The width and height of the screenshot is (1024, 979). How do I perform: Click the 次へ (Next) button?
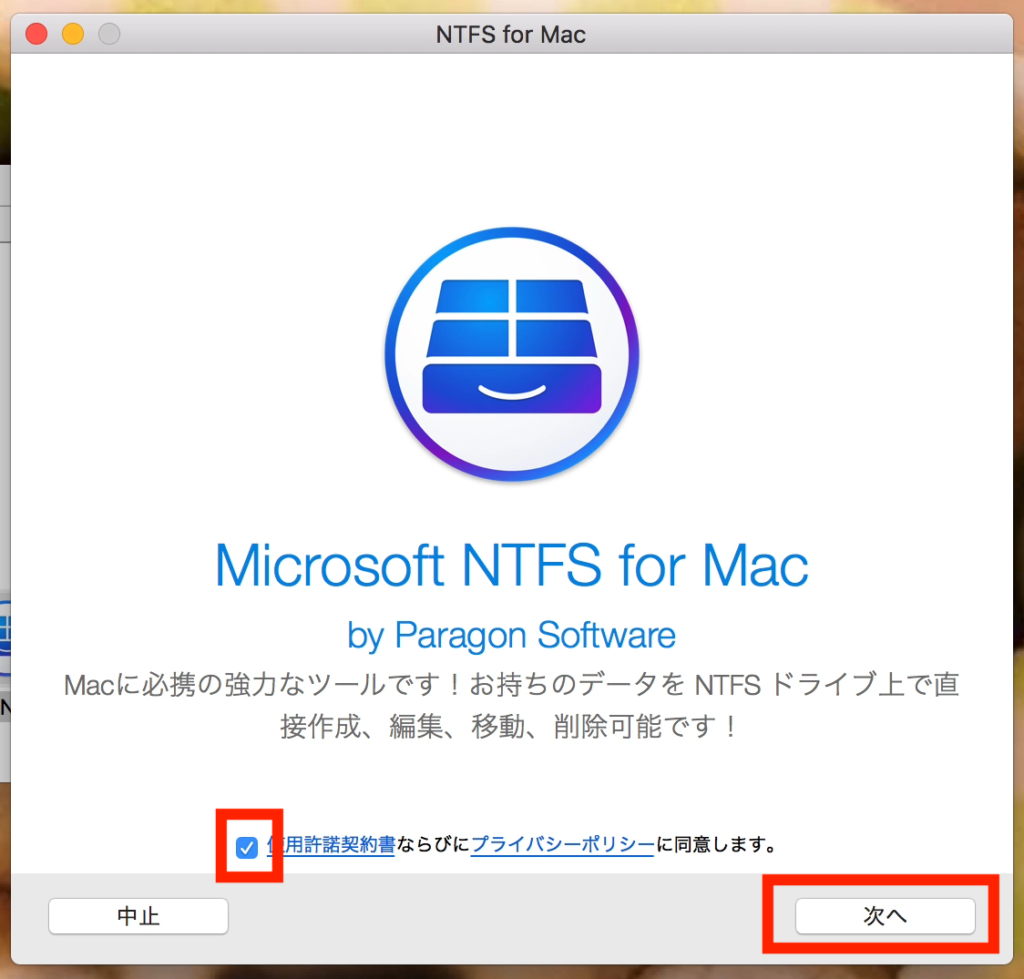[885, 916]
